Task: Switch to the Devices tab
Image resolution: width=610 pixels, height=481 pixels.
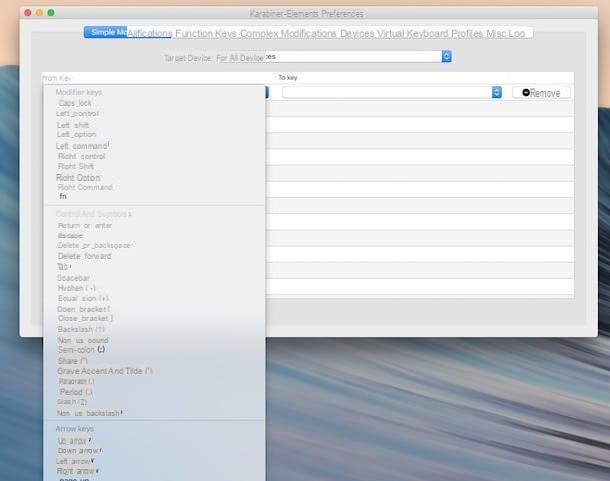Action: 357,33
